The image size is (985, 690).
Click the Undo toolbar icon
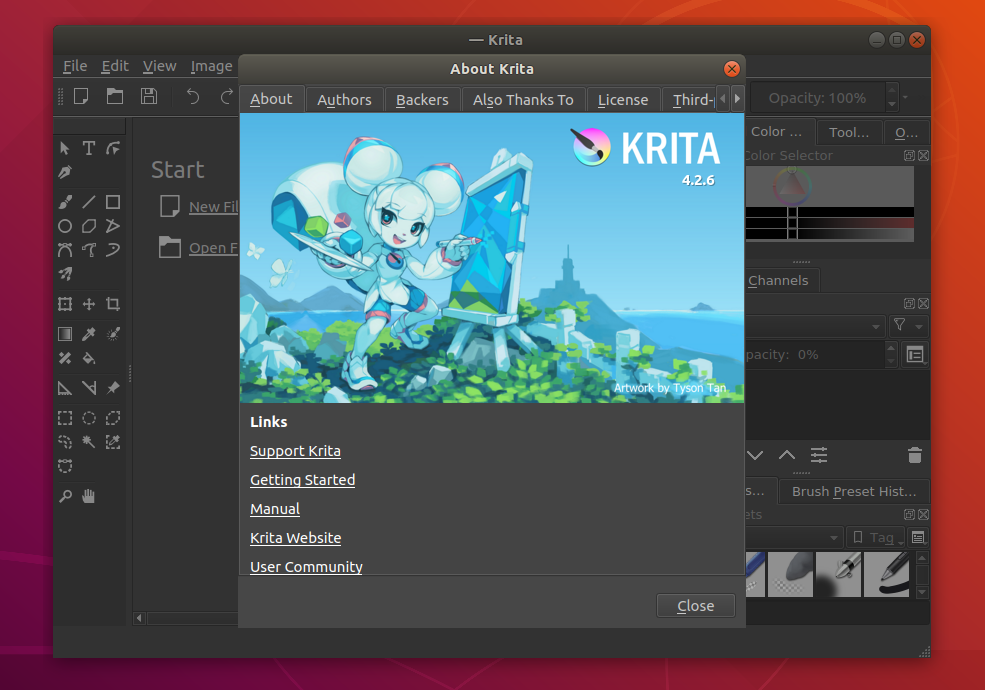tap(193, 96)
